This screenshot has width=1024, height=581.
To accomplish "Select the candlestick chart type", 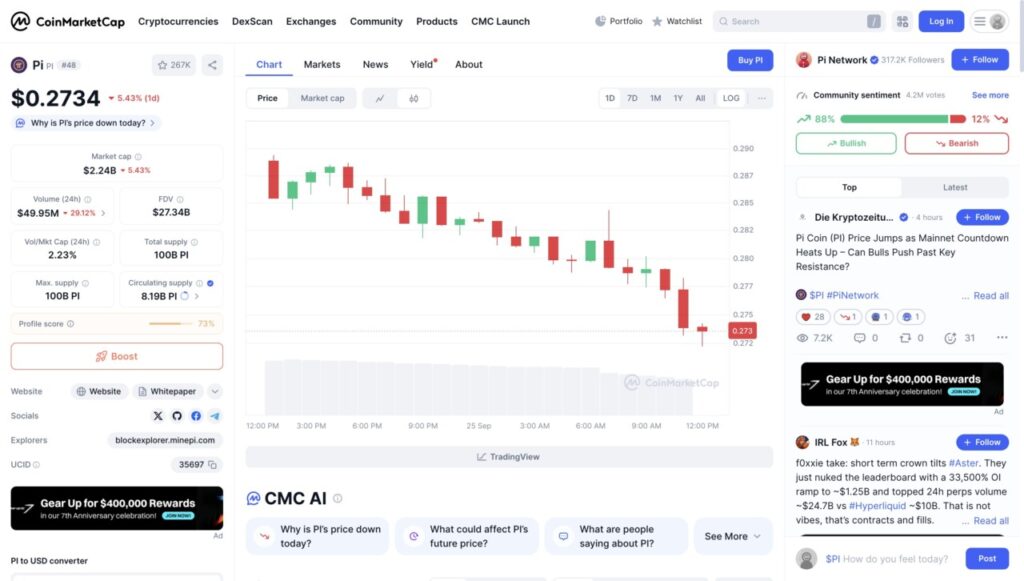I will click(413, 98).
